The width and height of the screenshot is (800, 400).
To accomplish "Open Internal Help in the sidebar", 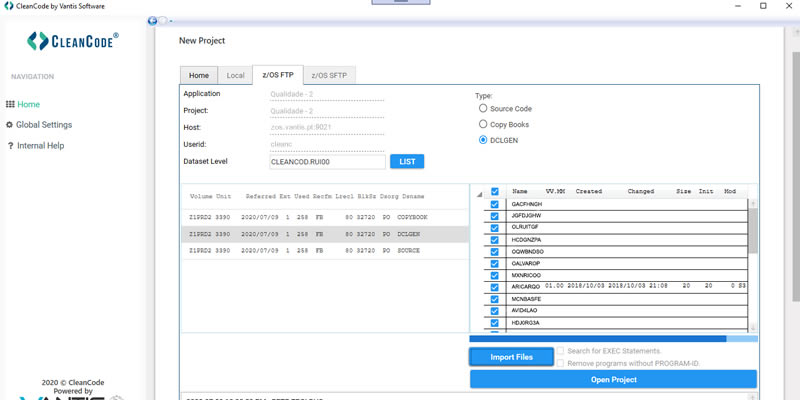I will [x=41, y=146].
